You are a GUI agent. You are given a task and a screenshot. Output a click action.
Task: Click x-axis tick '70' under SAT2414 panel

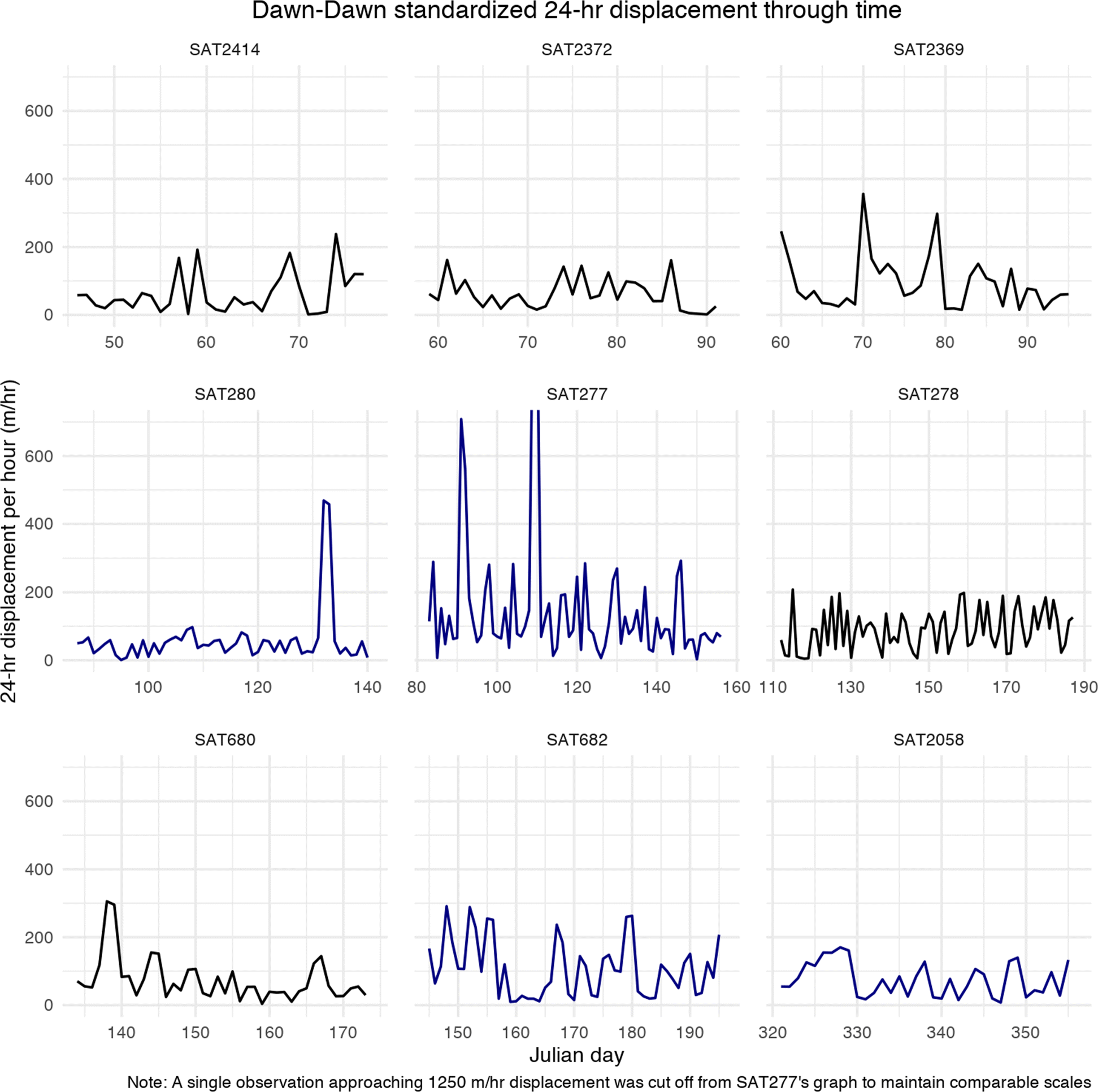coord(299,342)
